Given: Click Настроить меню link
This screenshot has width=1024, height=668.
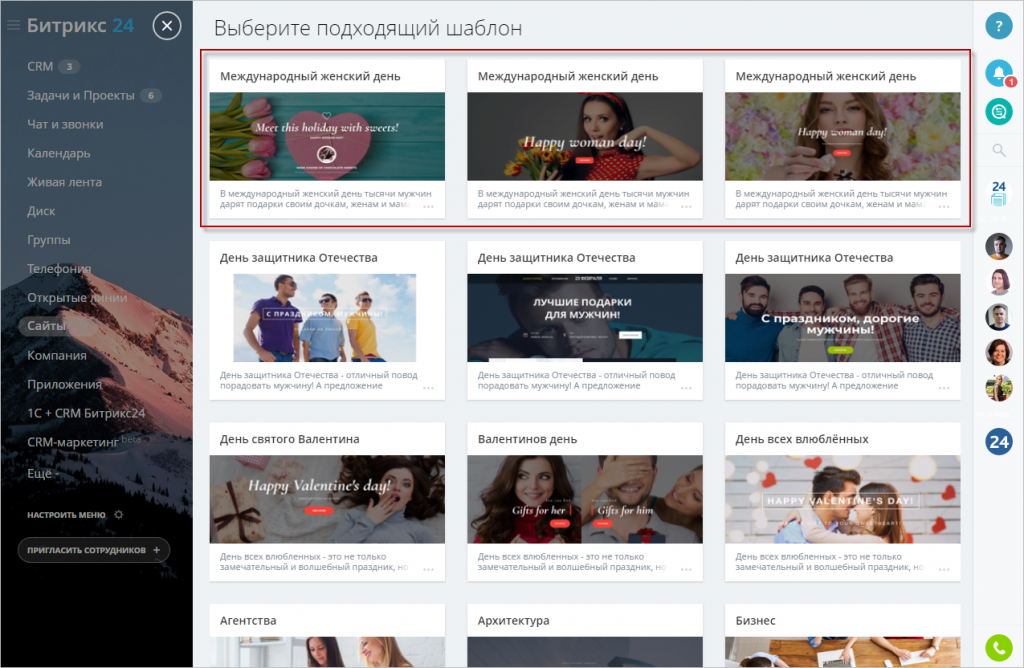Looking at the screenshot, I should 66,515.
